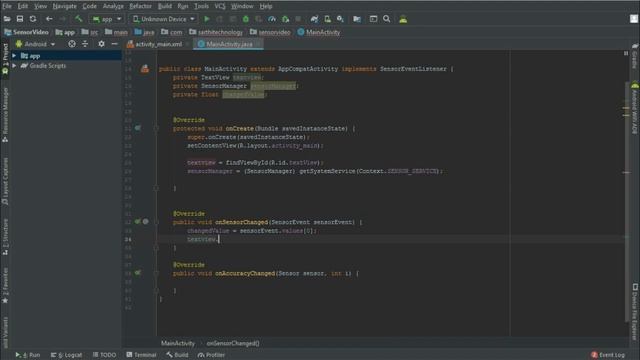Open the Window menu
Screen dimensions: 640x360
[x=242, y=6]
